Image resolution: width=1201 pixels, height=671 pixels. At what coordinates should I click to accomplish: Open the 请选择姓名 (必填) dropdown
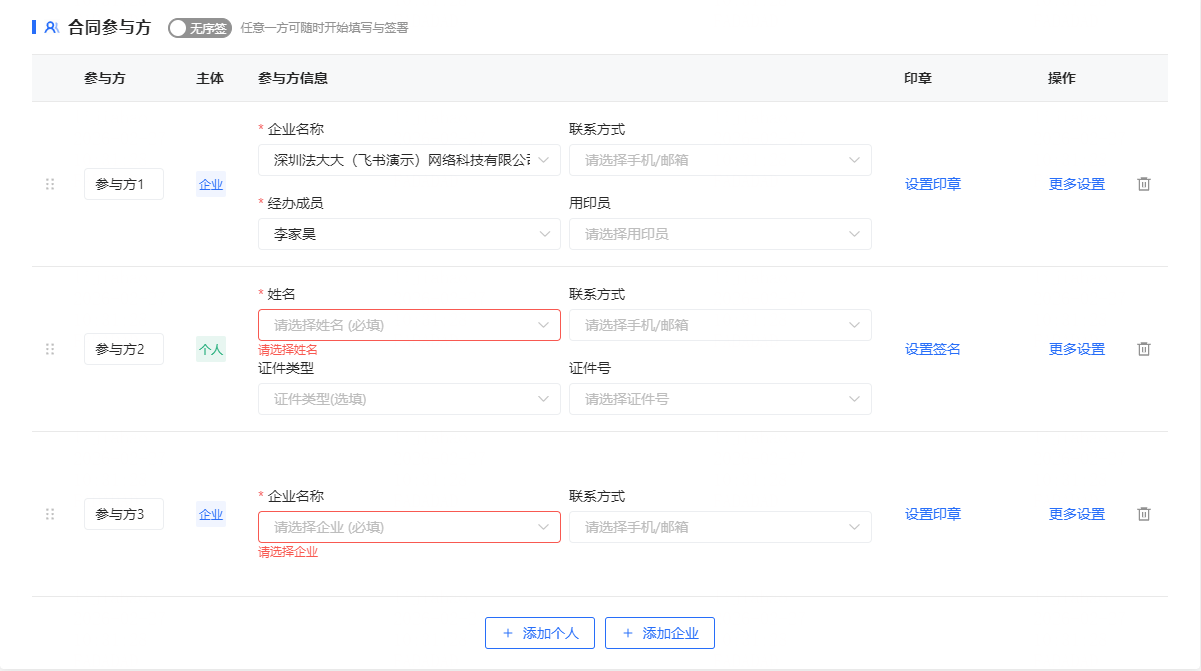pyautogui.click(x=409, y=325)
